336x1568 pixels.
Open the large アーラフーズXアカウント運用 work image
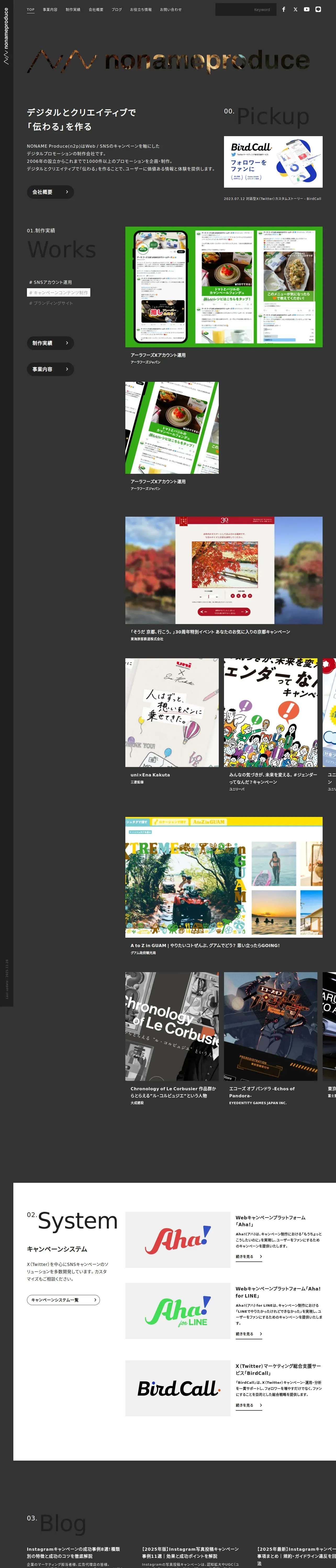pyautogui.click(x=224, y=287)
